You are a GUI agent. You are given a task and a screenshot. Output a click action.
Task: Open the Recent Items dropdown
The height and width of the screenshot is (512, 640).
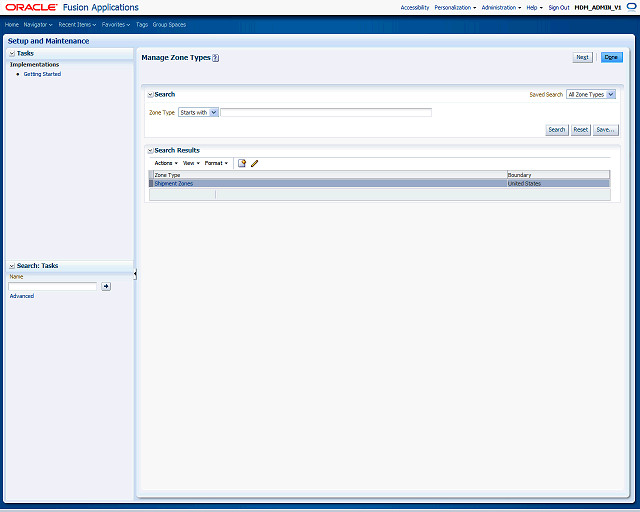pyautogui.click(x=77, y=24)
